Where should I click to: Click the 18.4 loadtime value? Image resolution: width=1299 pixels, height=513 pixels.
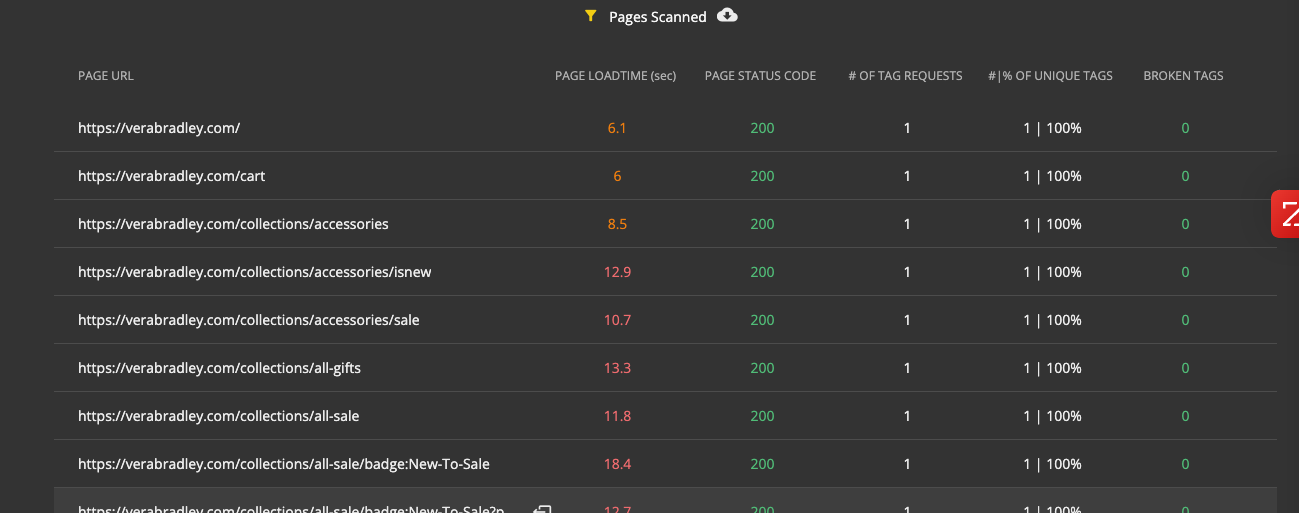coord(617,464)
